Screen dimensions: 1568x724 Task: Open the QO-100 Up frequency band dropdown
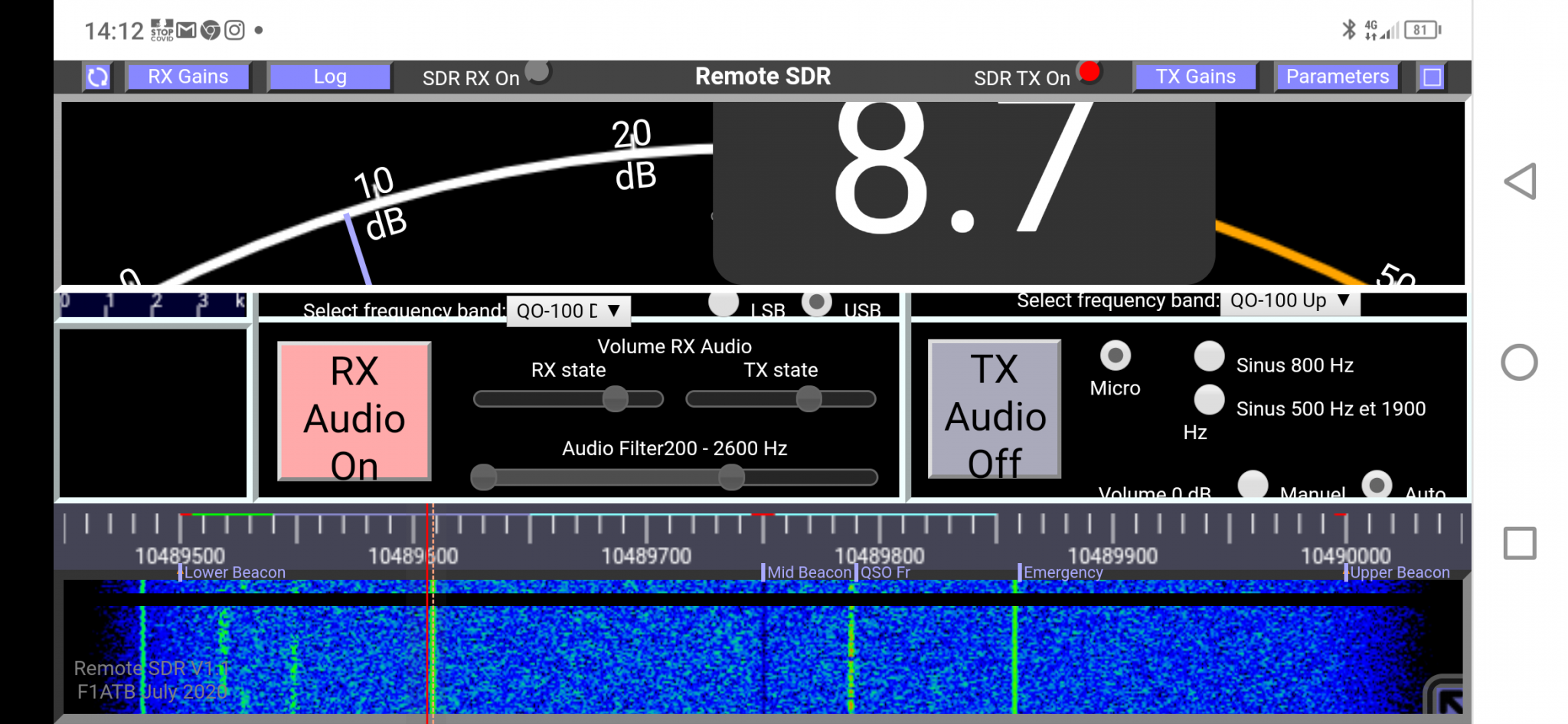(1289, 300)
